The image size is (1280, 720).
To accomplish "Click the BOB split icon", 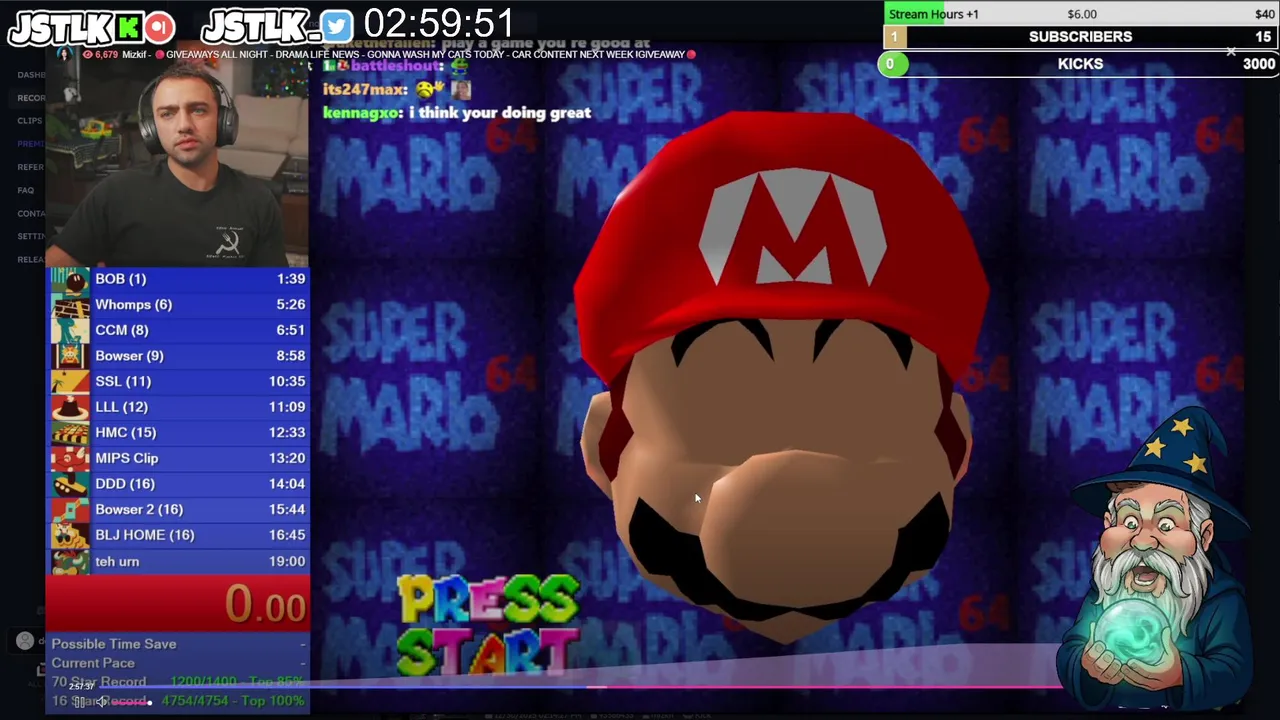I will [70, 279].
